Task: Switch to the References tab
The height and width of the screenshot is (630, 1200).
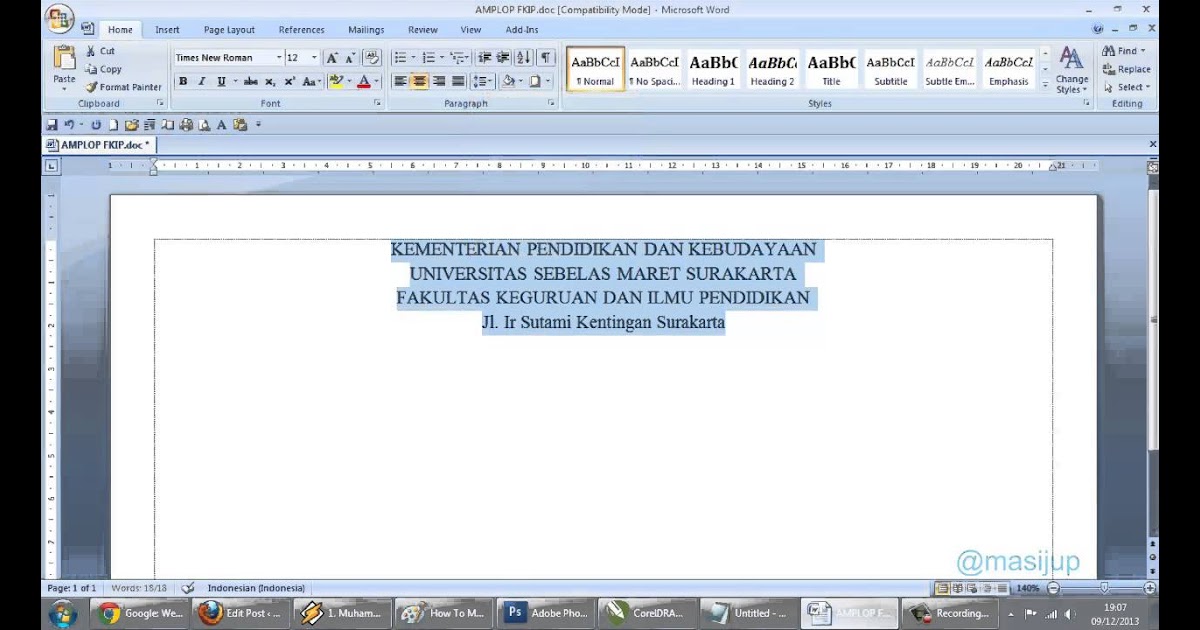Action: 301,30
